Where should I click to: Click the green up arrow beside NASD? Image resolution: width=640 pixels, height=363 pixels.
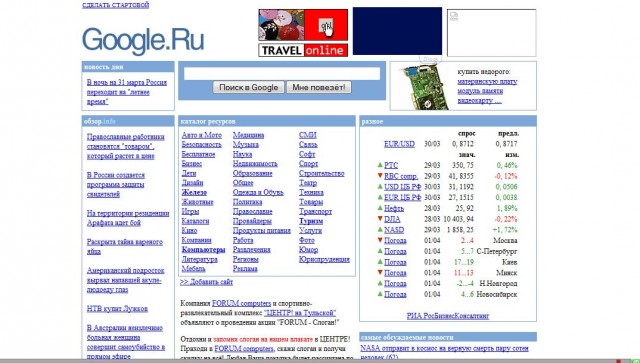[x=380, y=229]
